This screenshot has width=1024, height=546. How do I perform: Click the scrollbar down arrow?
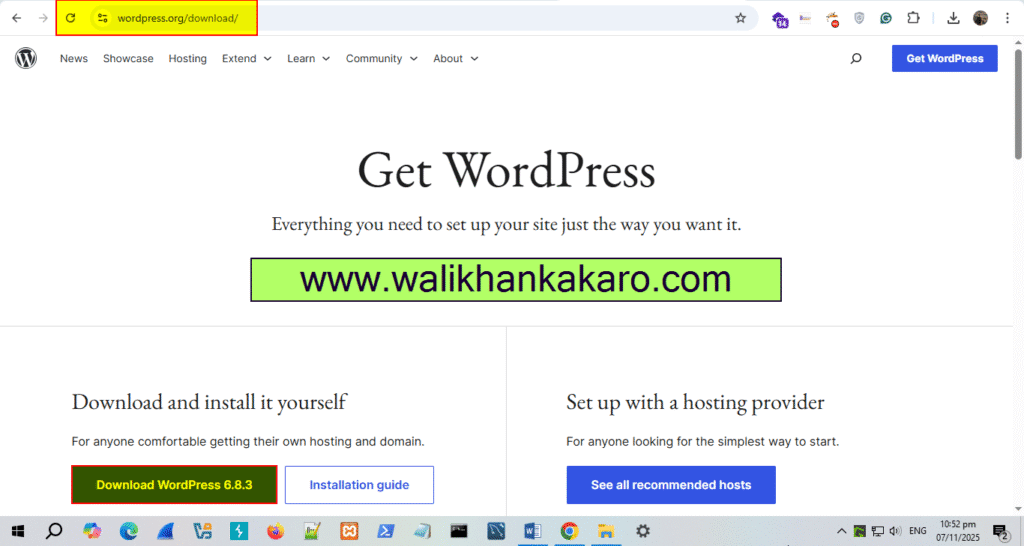pos(1018,509)
